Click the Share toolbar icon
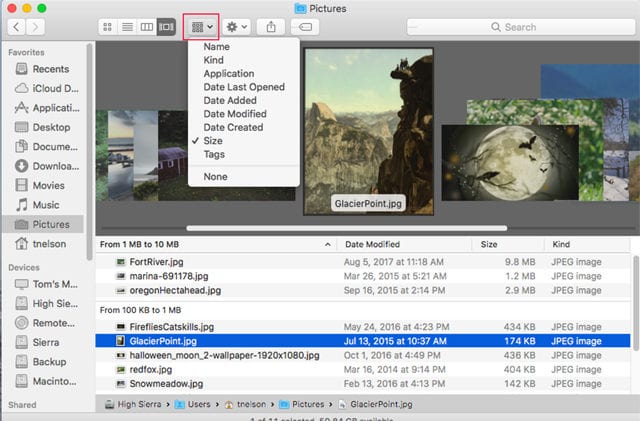 click(x=270, y=27)
